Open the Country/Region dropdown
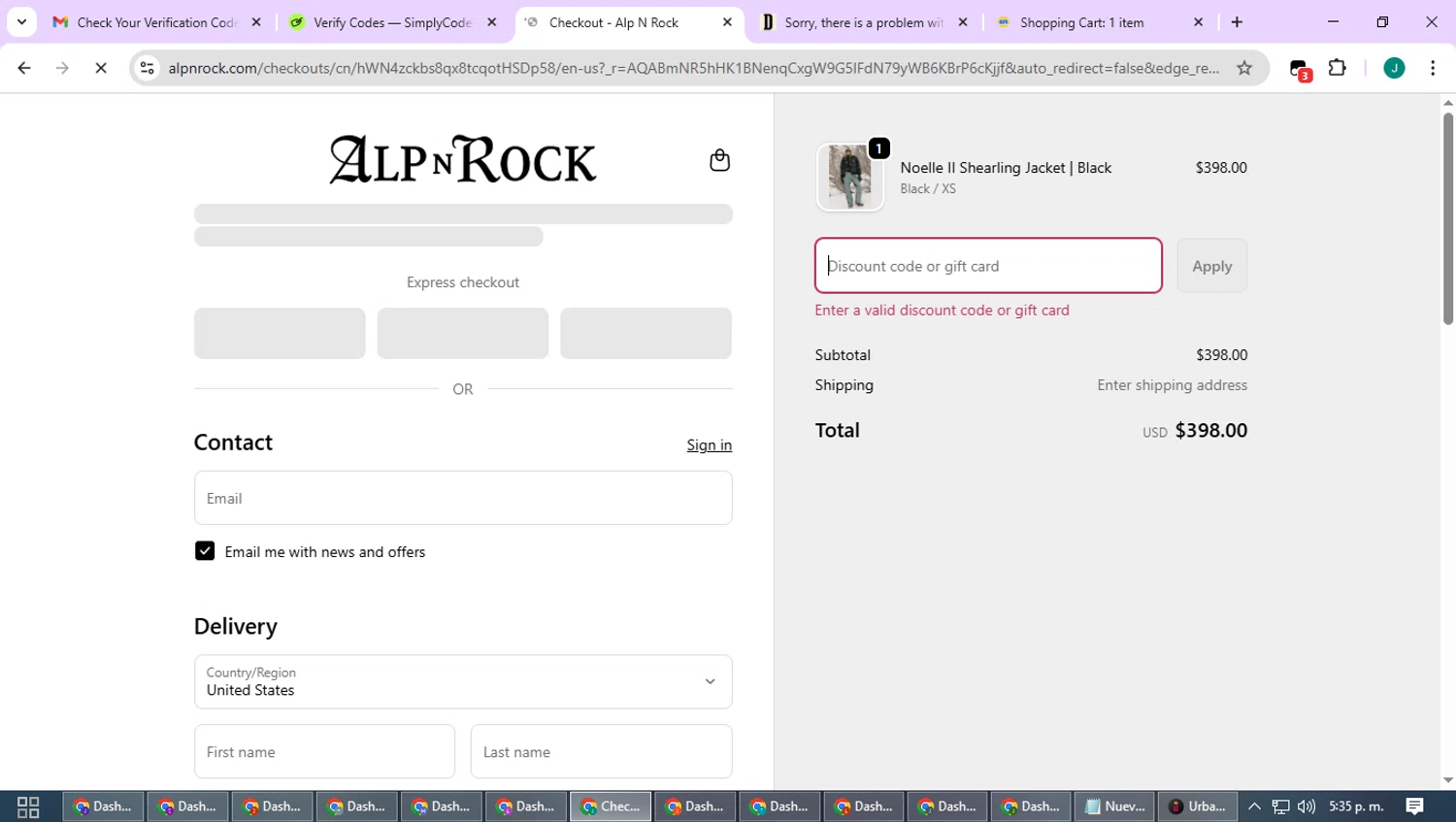This screenshot has height=822, width=1456. pyautogui.click(x=463, y=681)
